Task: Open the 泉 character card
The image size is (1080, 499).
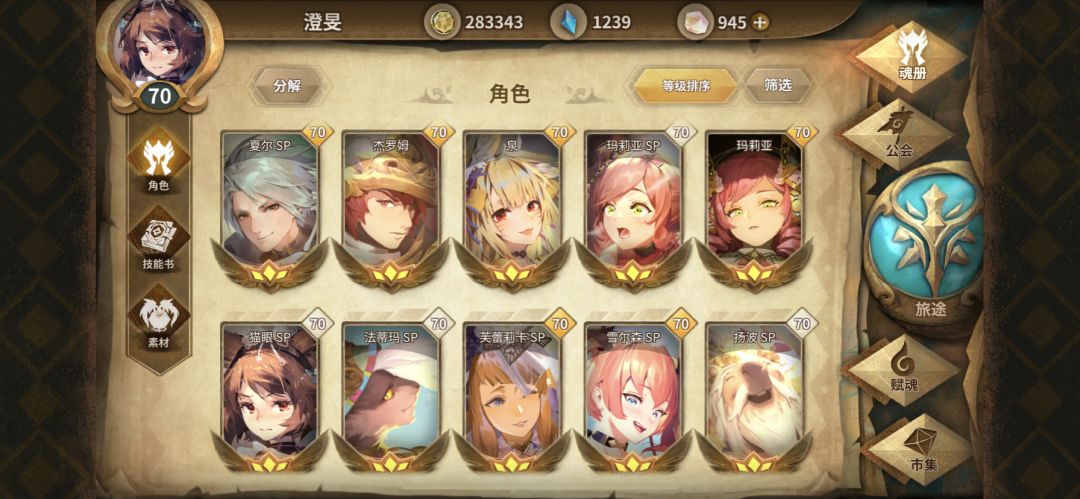Action: click(x=512, y=207)
